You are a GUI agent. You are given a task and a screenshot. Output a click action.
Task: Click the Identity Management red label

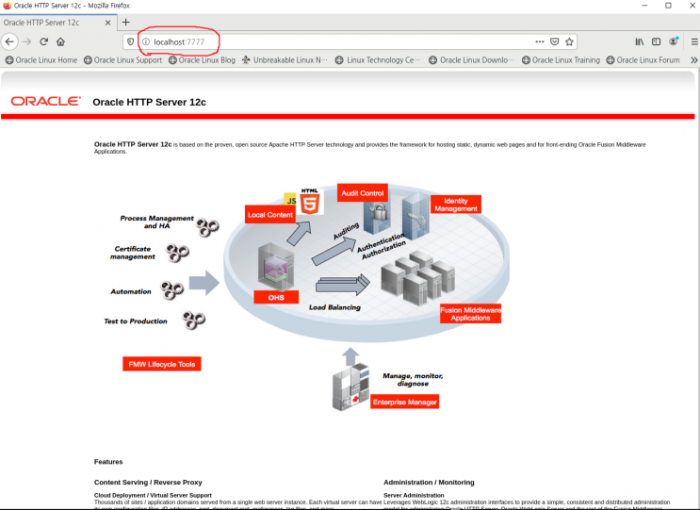[x=456, y=205]
